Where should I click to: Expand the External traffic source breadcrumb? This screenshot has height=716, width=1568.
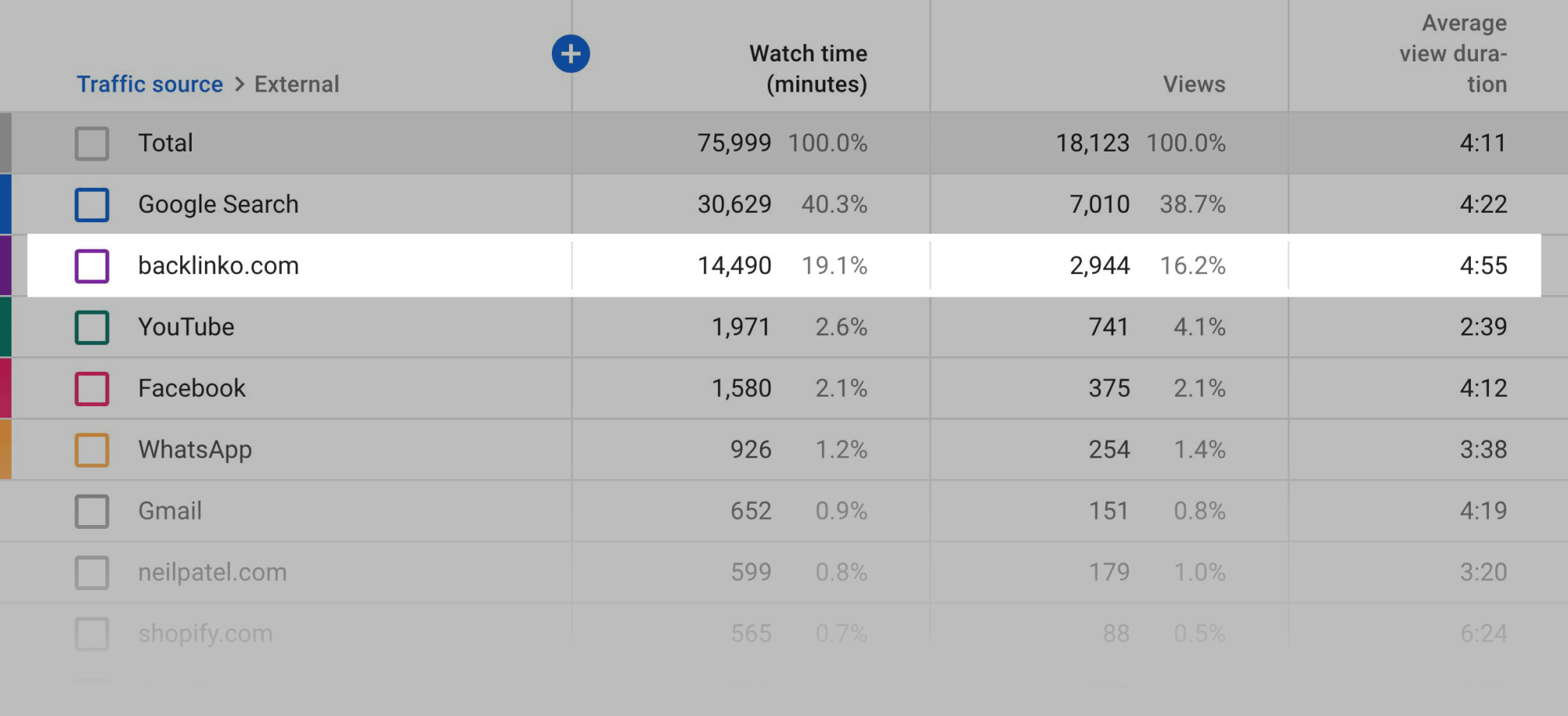click(297, 84)
